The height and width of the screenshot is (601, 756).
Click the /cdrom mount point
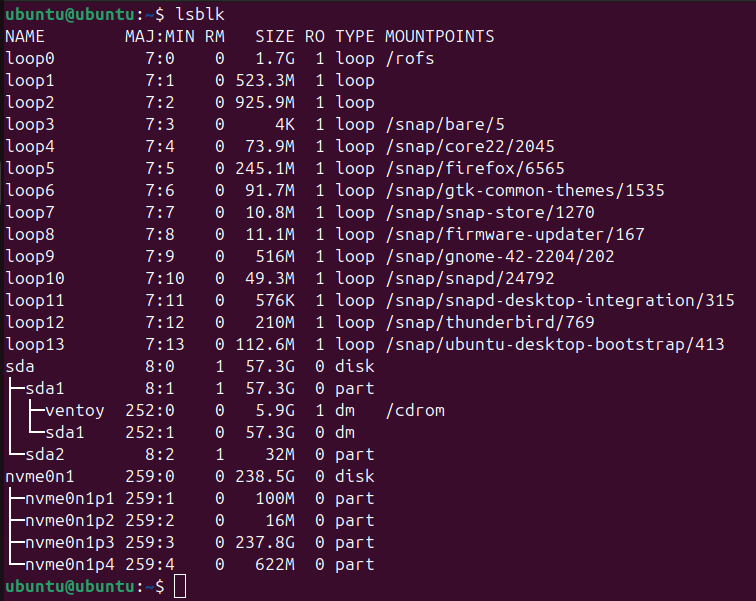415,410
